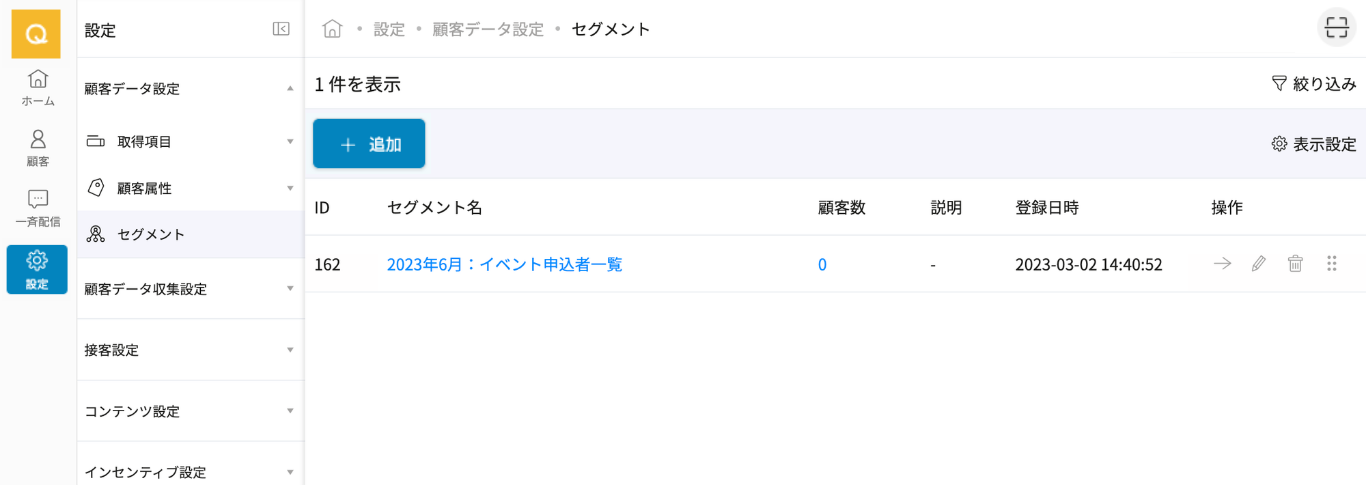
Task: Click the scan icon at top right
Action: tap(1336, 28)
